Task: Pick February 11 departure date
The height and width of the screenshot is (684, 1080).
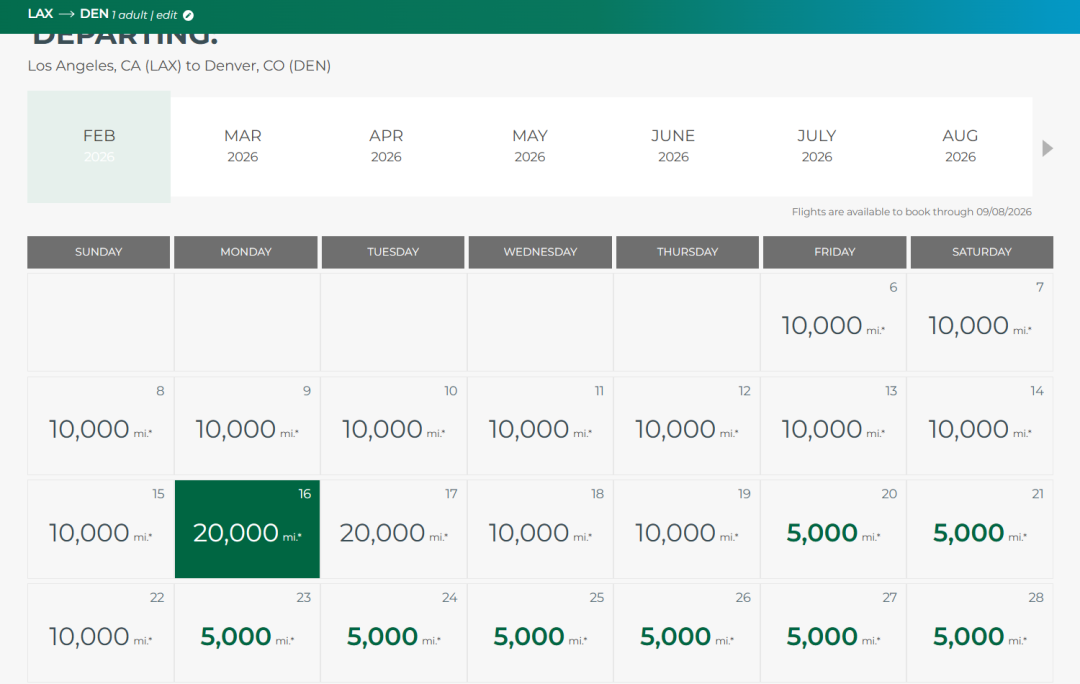Action: pos(540,426)
